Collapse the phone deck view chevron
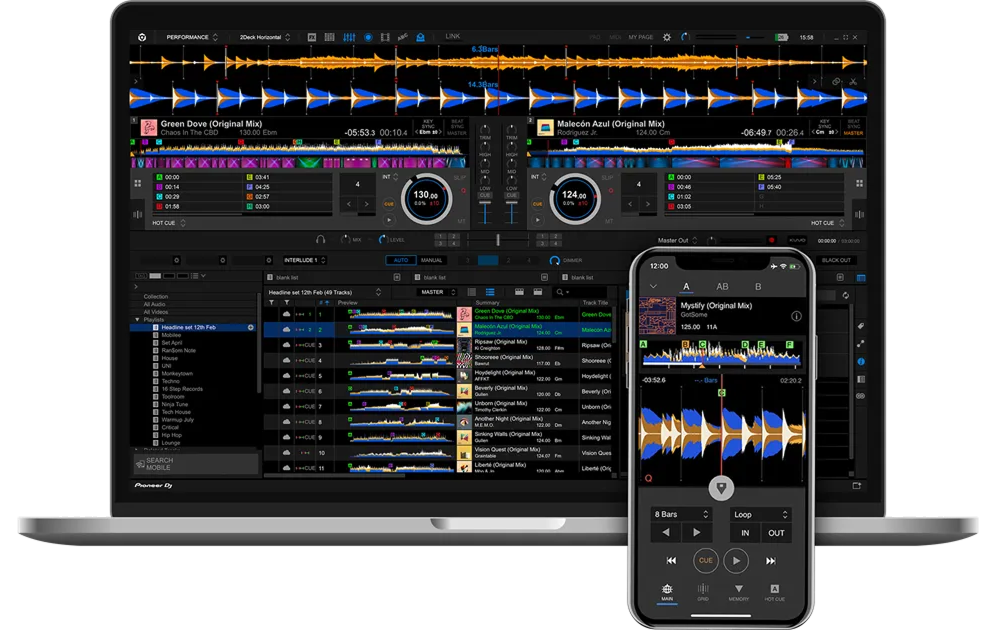 pos(653,287)
